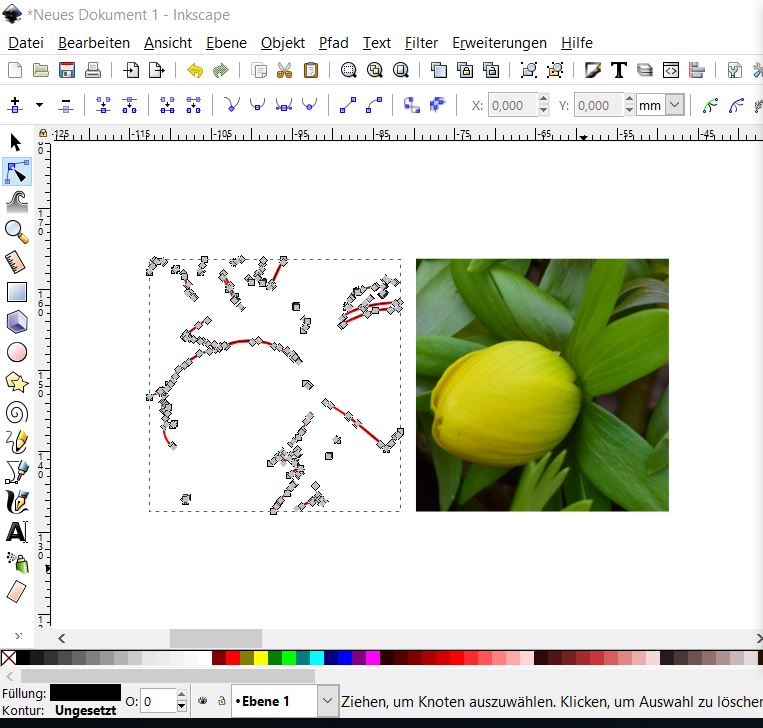Click the Save document icon
Viewport: 763px width, 728px height.
coord(67,70)
